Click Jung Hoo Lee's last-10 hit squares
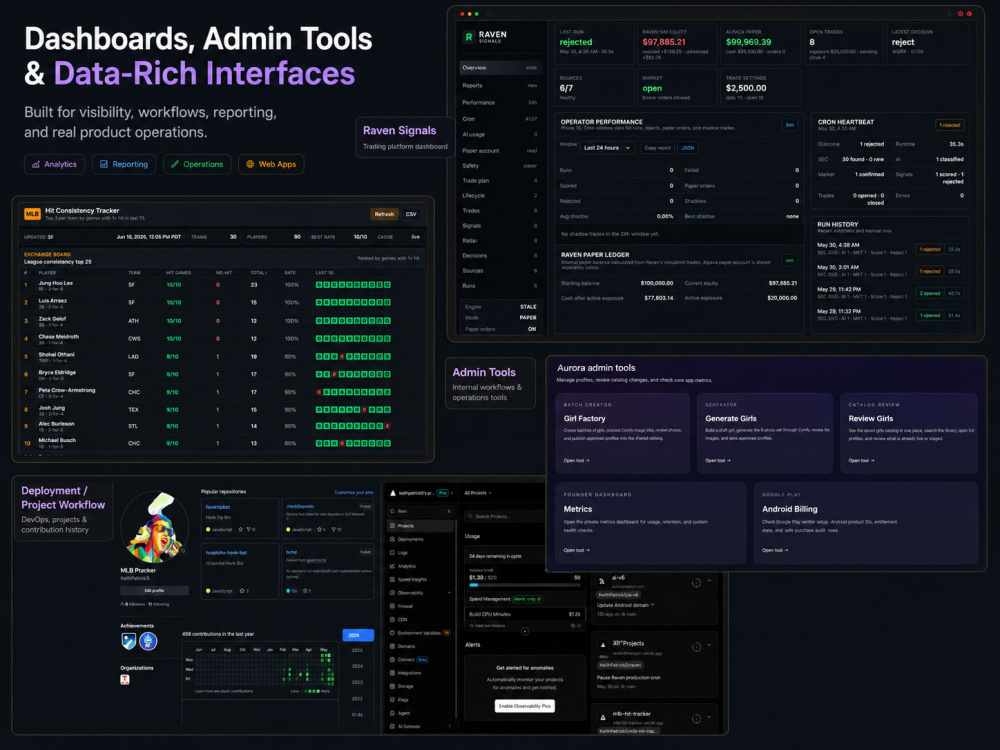1000x750 pixels. coord(353,285)
